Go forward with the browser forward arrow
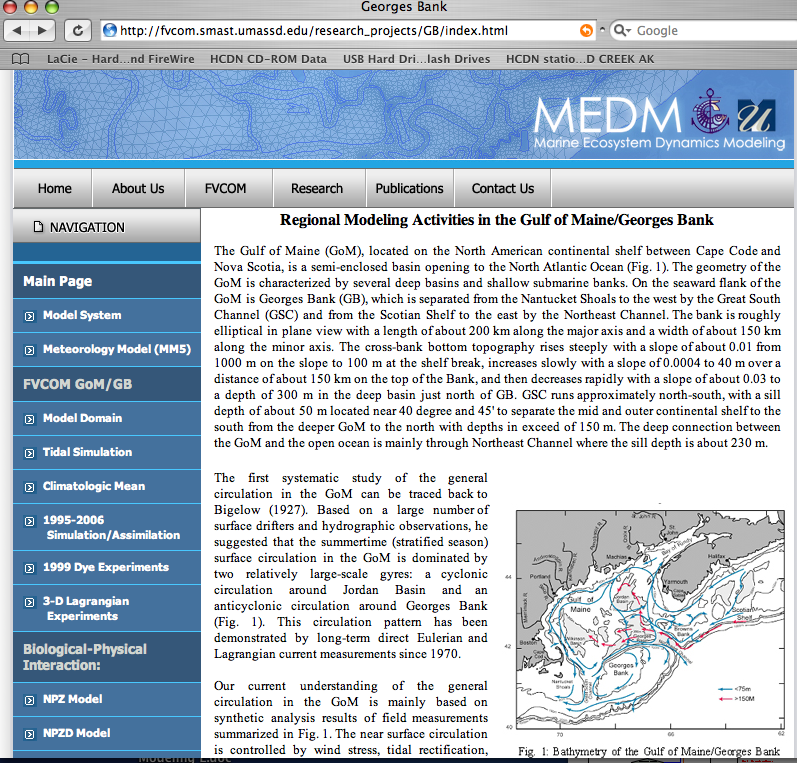Viewport: 797px width, 763px height. point(43,30)
